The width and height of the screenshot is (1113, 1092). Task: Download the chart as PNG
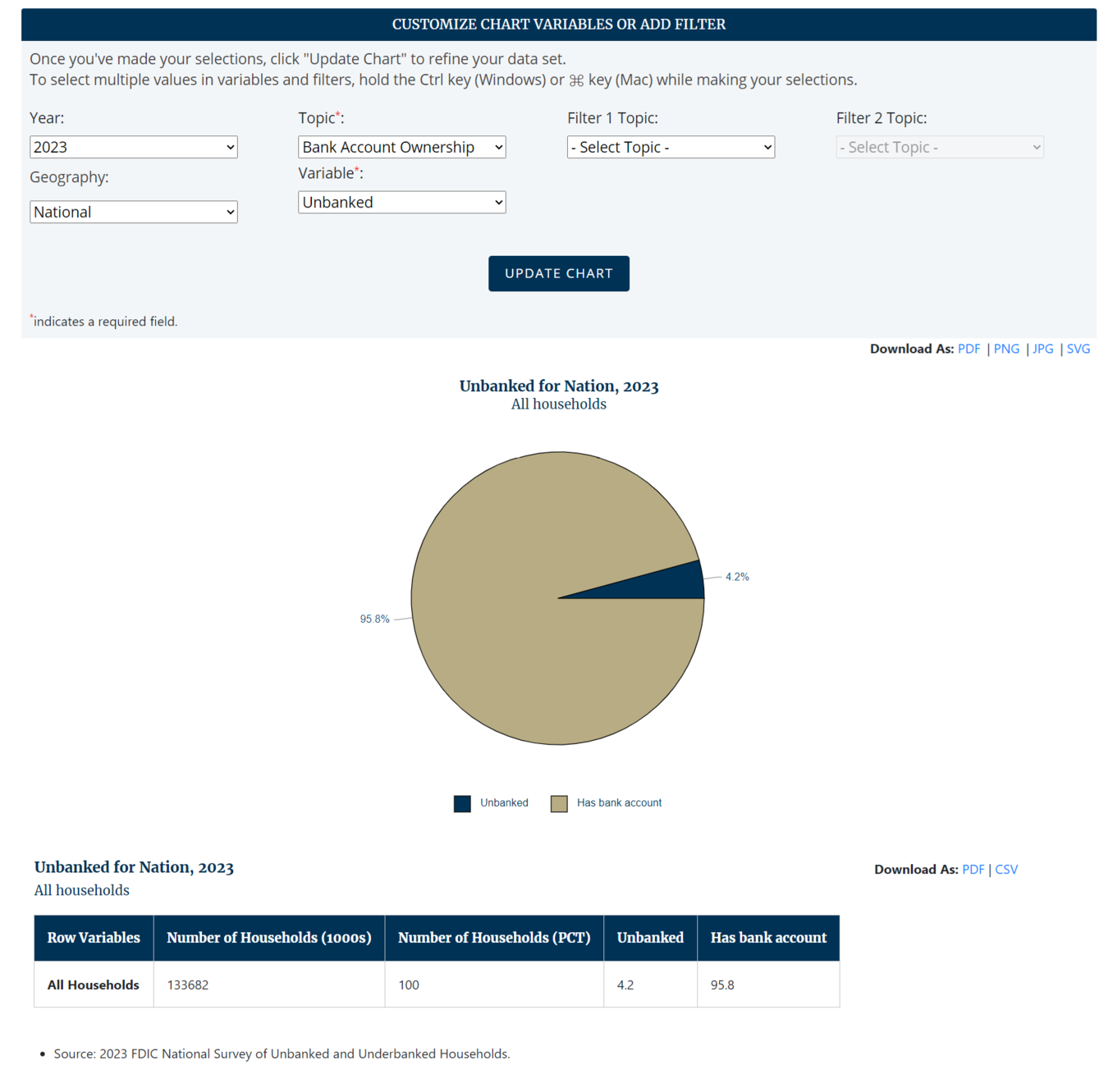[1006, 349]
